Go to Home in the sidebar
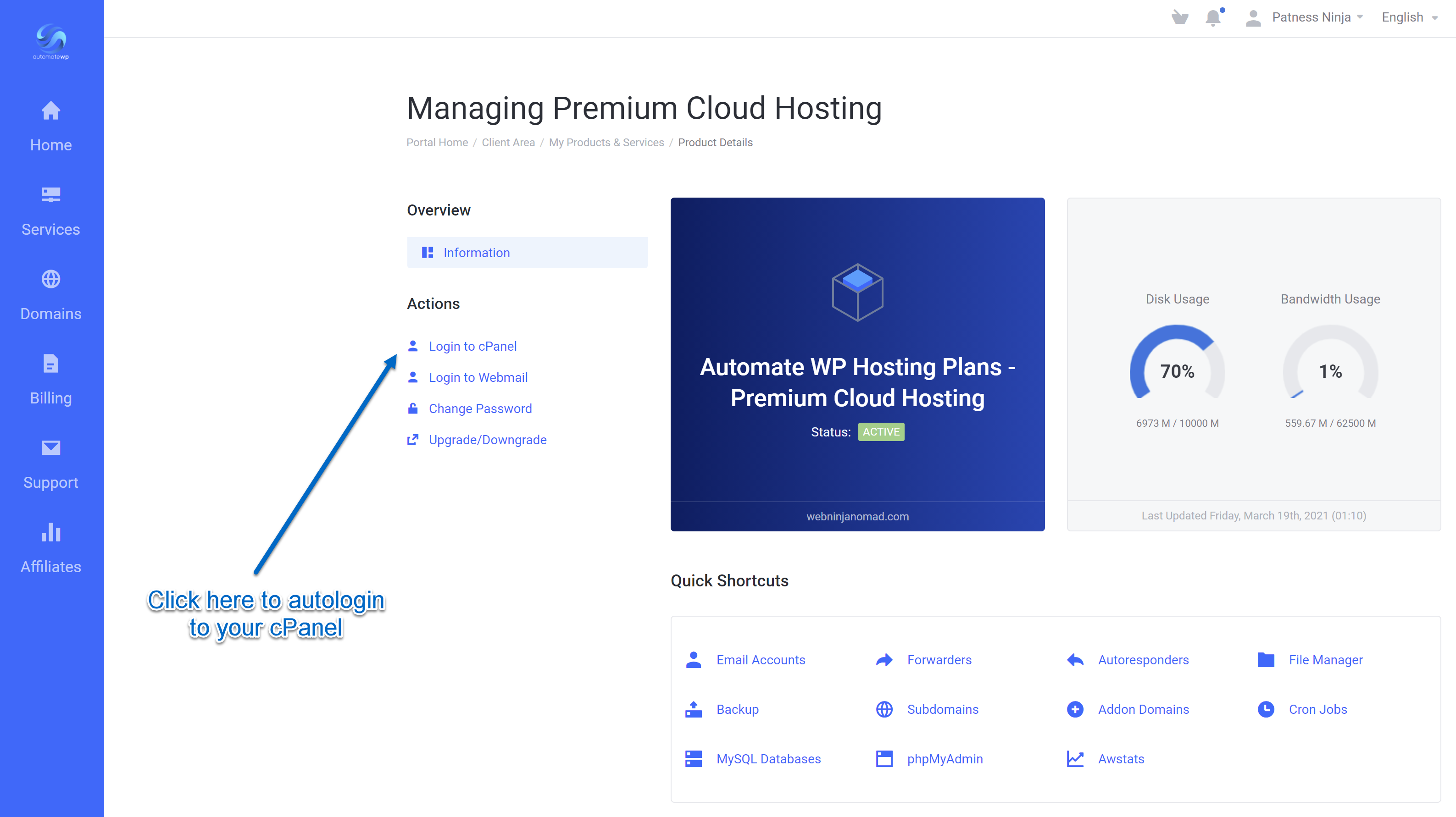Screen dimensions: 1456x817 (51, 145)
